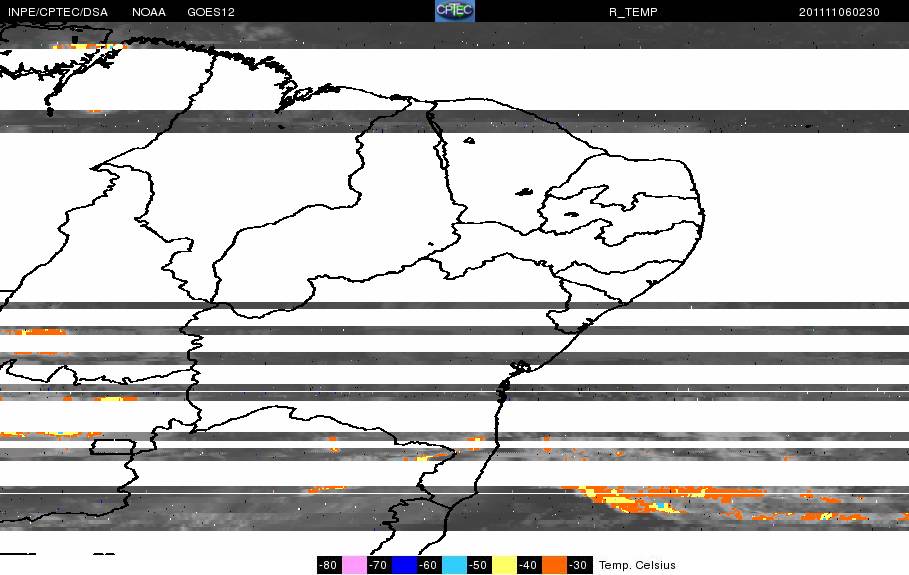Image resolution: width=909 pixels, height=575 pixels.
Task: Click the -70 legend label
Action: click(x=379, y=565)
